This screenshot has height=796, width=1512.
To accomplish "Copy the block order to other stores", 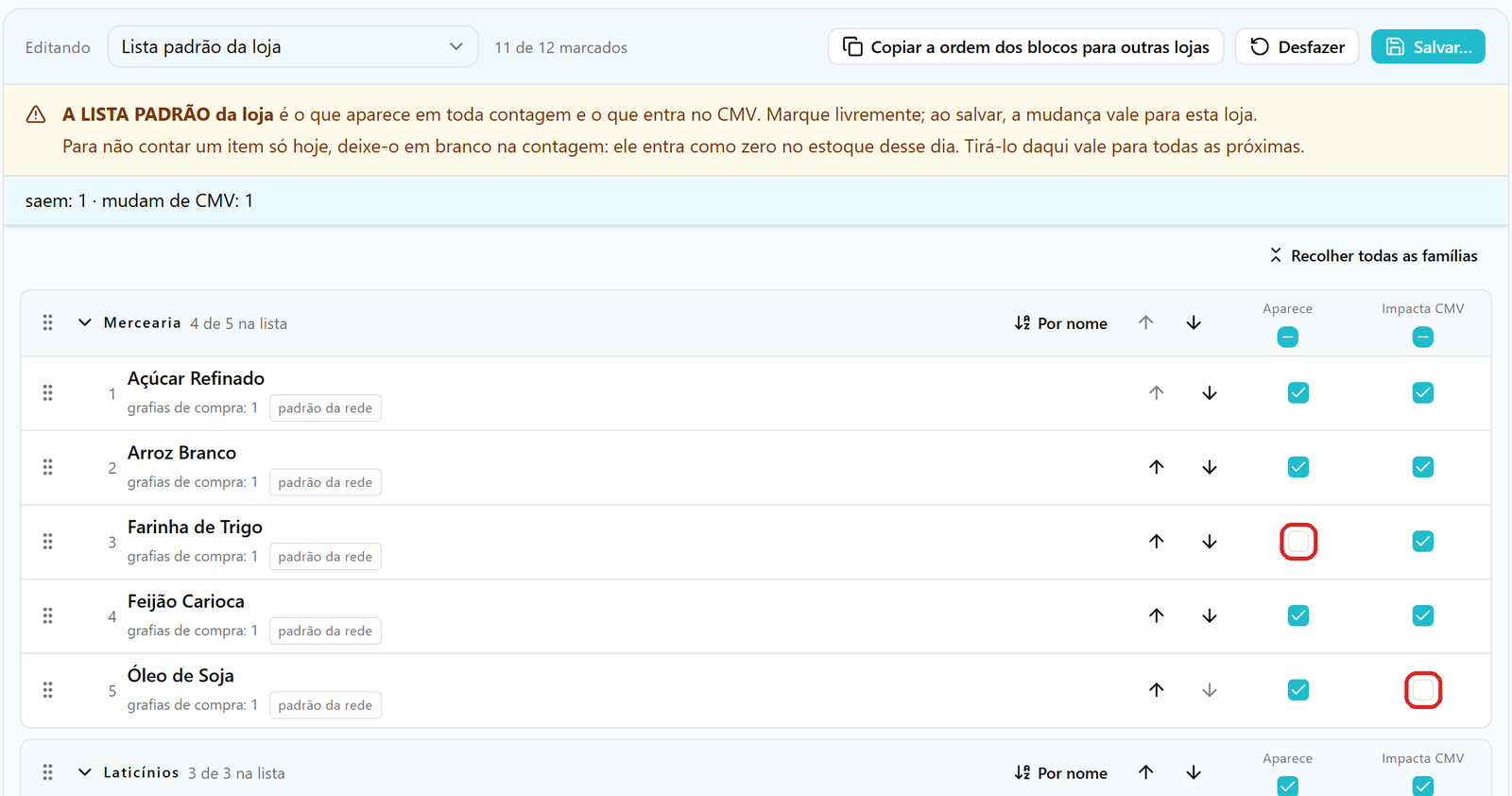I will coord(1025,47).
